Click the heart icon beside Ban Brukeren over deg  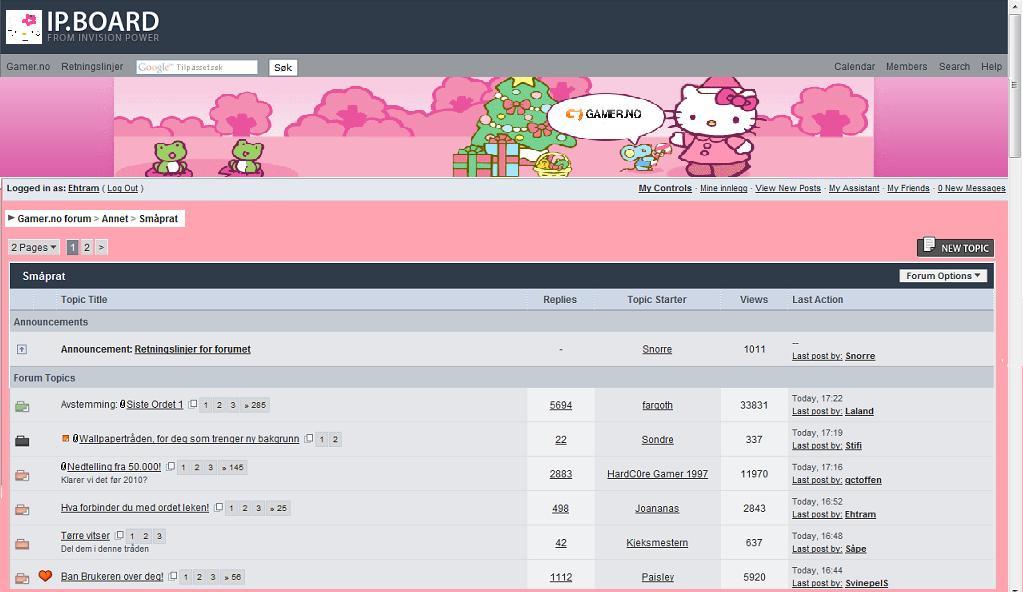click(45, 576)
